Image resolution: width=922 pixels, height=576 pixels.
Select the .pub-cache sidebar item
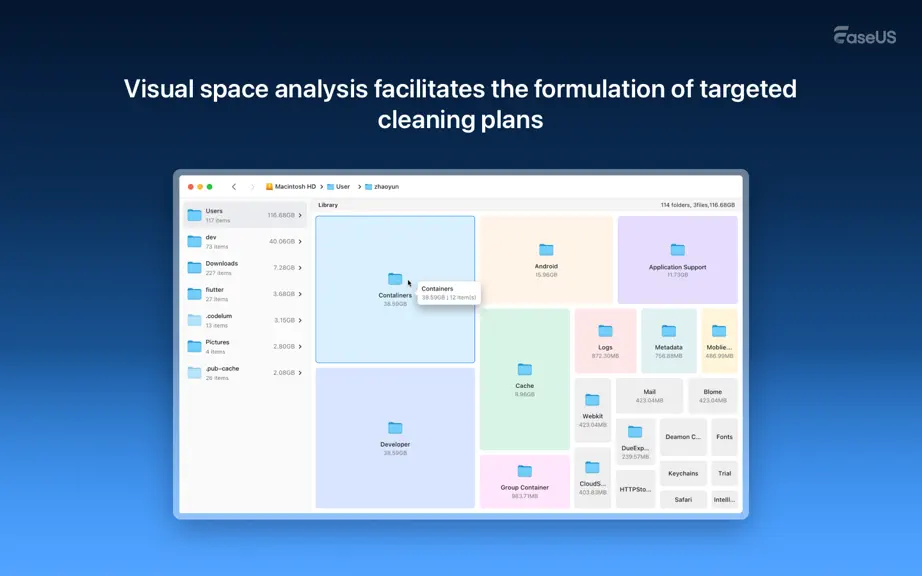[245, 373]
